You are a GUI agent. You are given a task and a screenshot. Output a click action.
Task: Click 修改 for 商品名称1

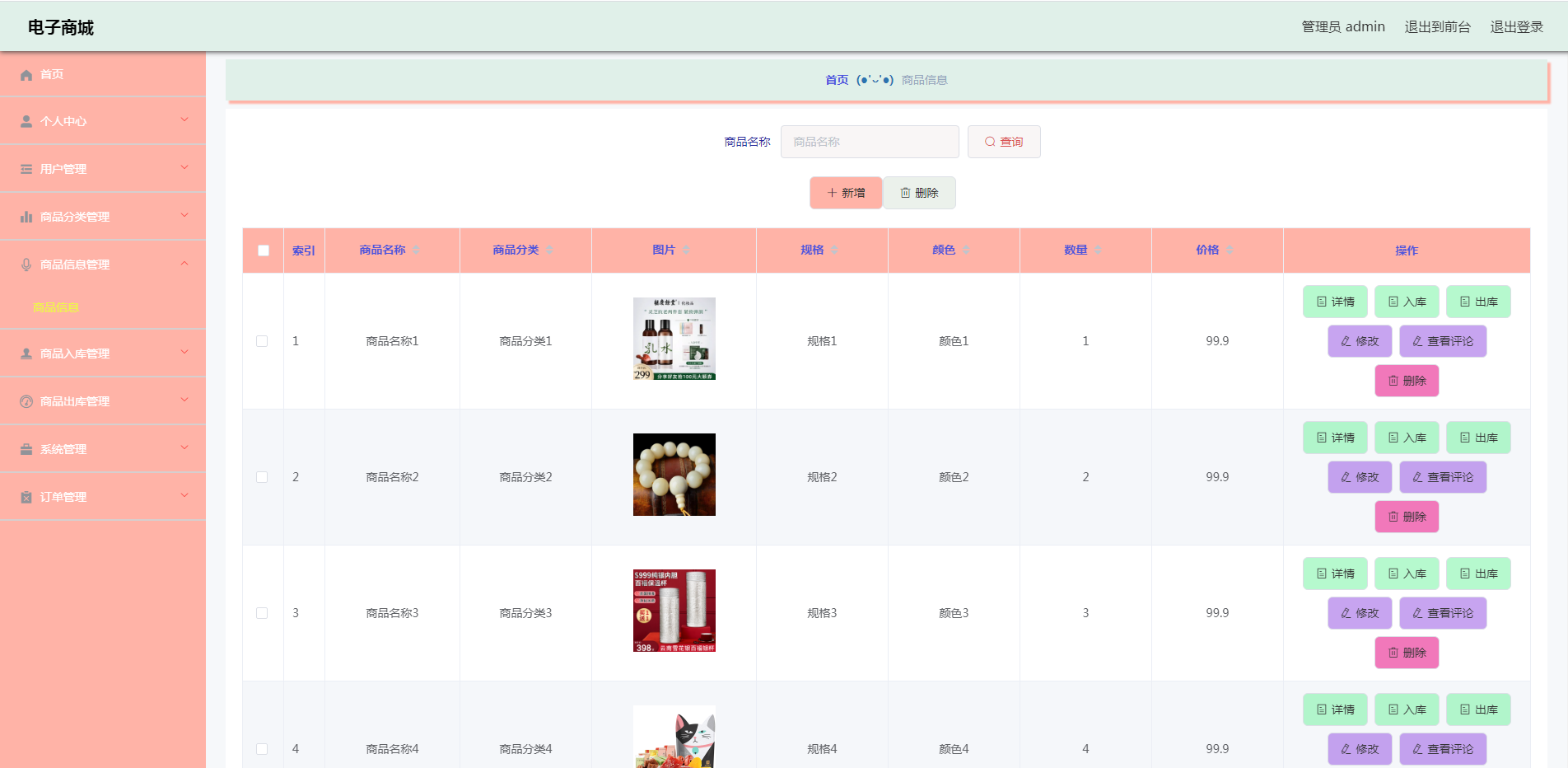coord(1360,341)
